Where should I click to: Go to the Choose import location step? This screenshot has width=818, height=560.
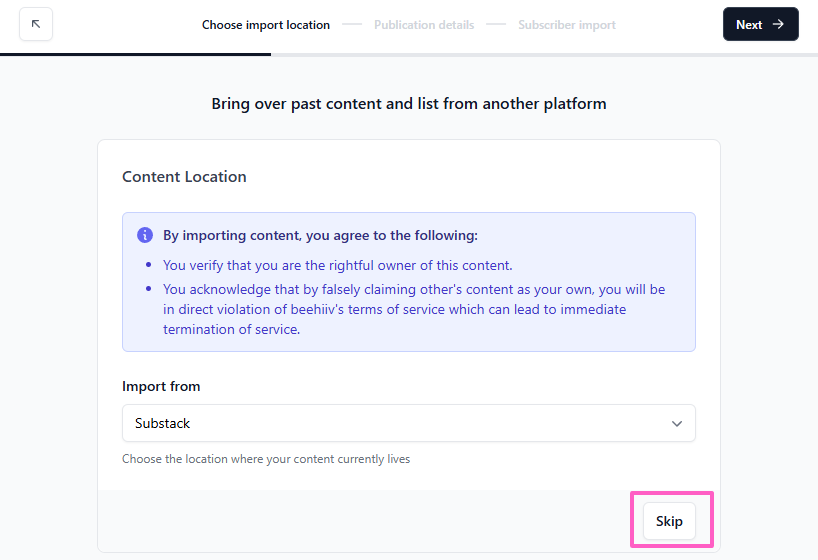pyautogui.click(x=265, y=25)
